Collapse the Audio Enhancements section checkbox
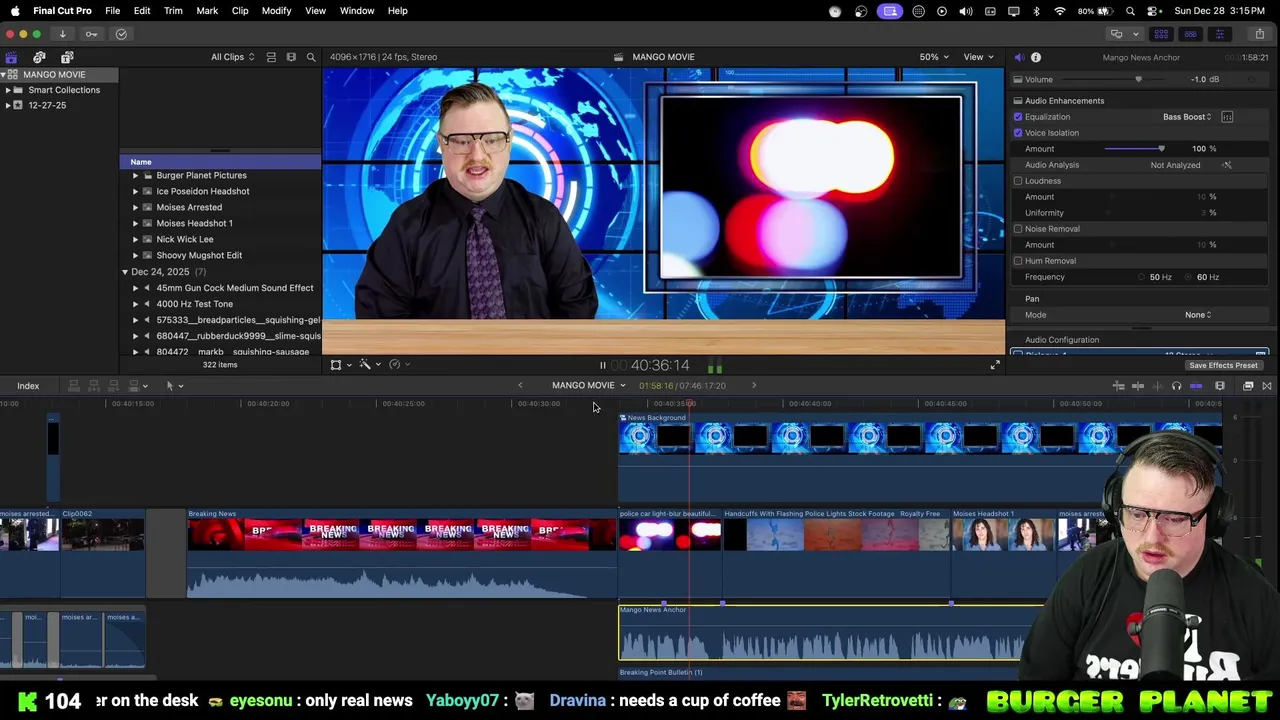This screenshot has height=720, width=1280. pos(1018,101)
